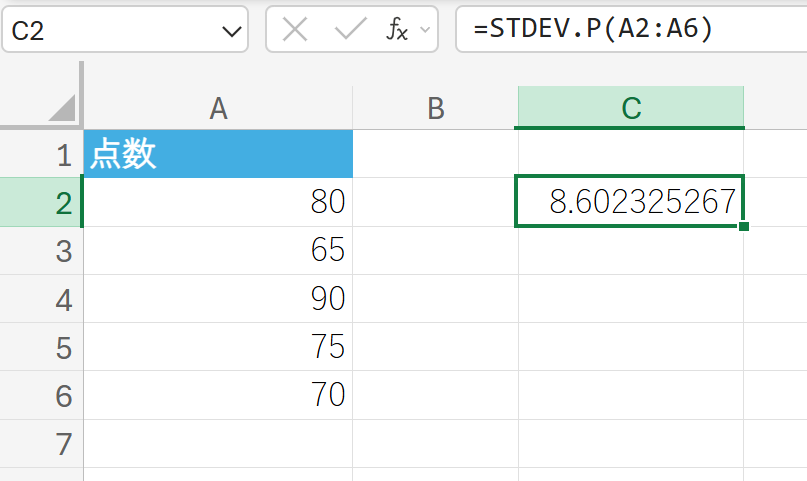Select cell containing value 65
The image size is (807, 481).
tap(218, 251)
